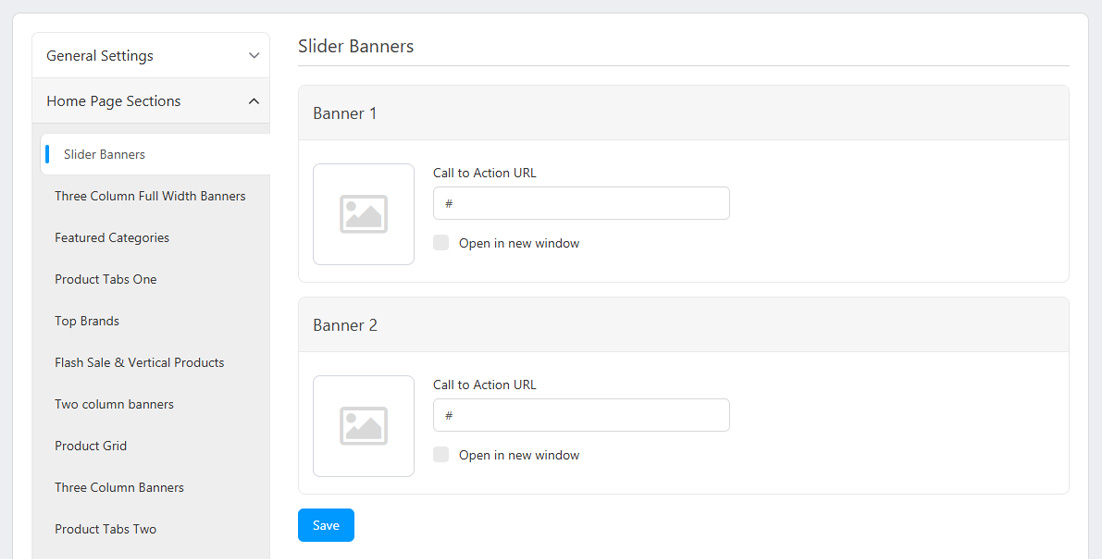Enable Banner 1 open in new window
The height and width of the screenshot is (559, 1102).
pos(441,243)
